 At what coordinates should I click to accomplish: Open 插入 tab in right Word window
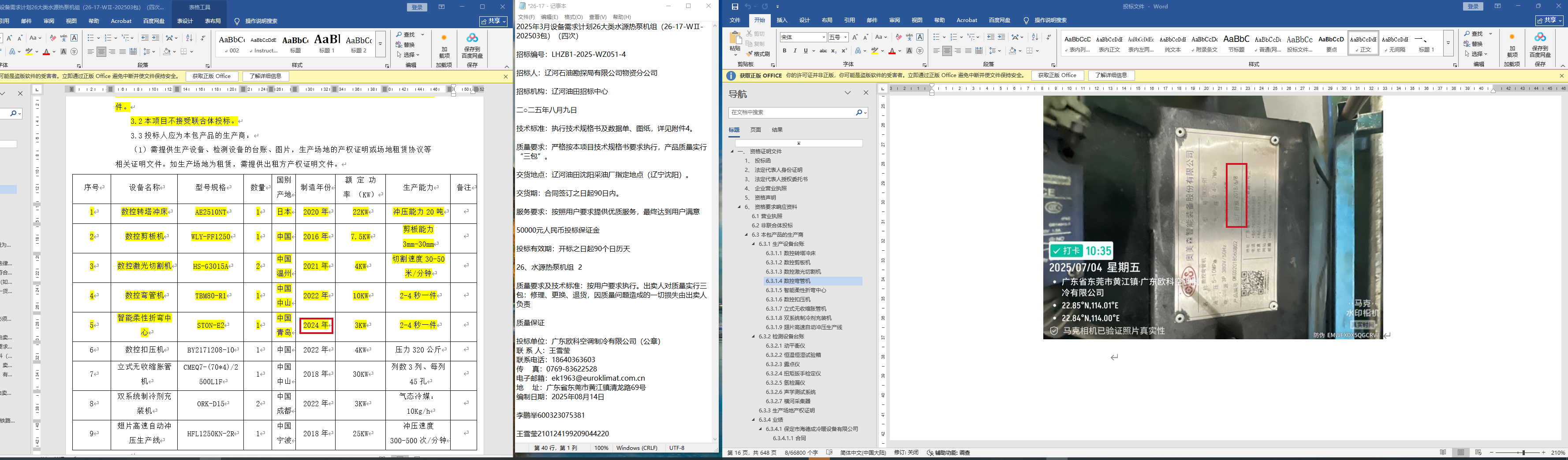[782, 21]
